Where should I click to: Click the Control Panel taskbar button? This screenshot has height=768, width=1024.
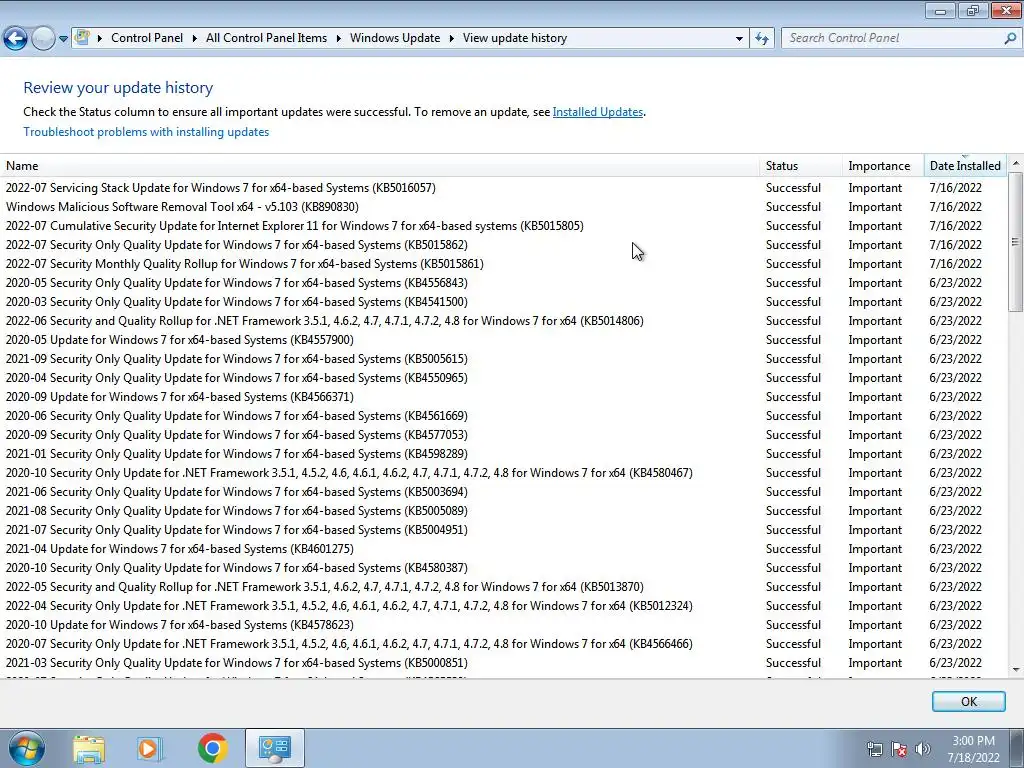click(x=274, y=748)
